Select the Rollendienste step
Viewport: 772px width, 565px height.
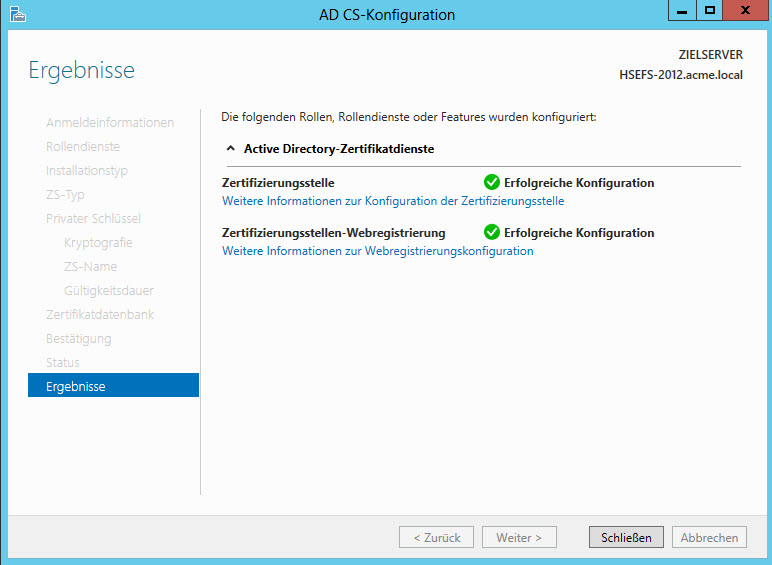[83, 146]
